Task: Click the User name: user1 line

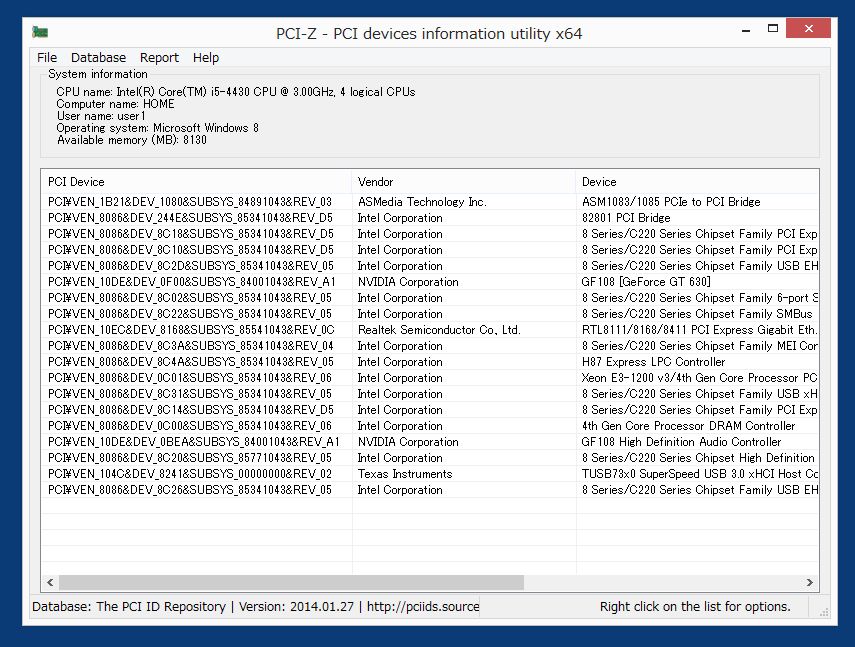Action: 101,116
